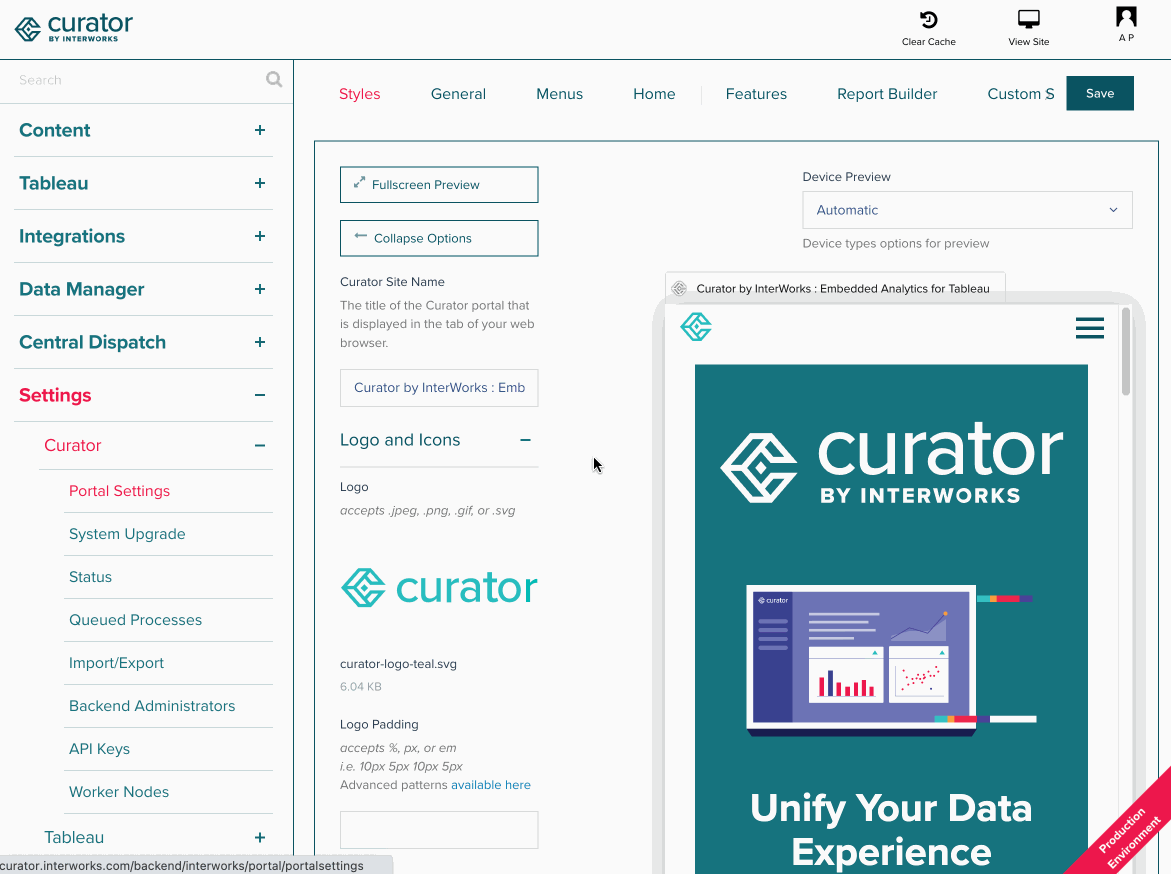
Task: Click the Curator Site Name input field
Action: 439,388
